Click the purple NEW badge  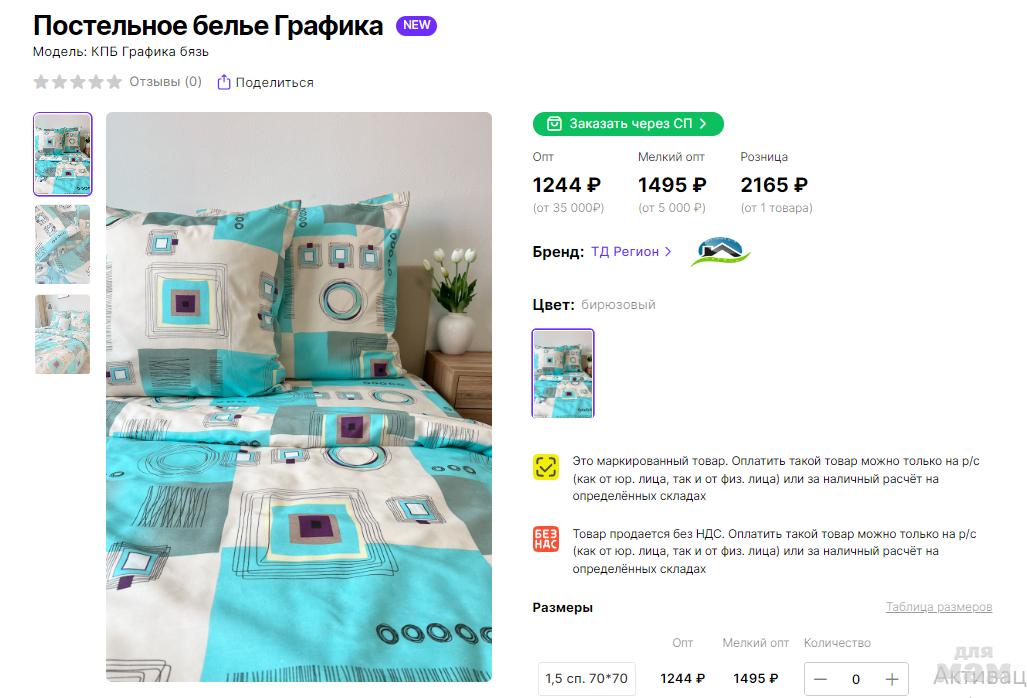pyautogui.click(x=417, y=26)
